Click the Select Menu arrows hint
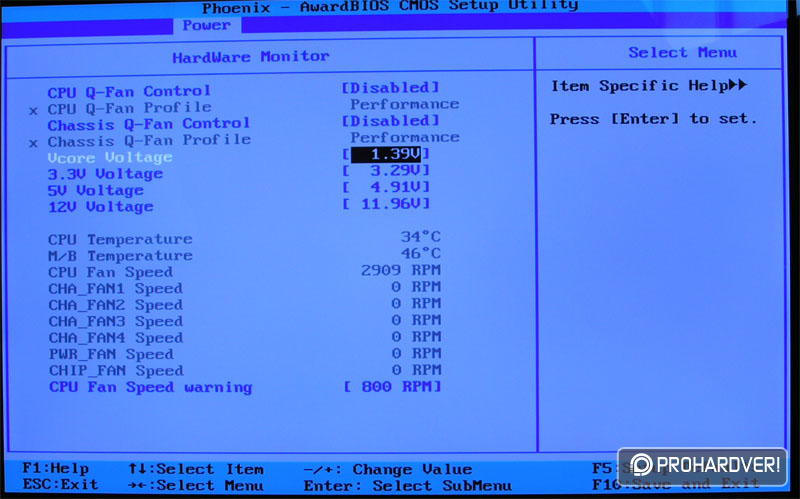 (196, 486)
